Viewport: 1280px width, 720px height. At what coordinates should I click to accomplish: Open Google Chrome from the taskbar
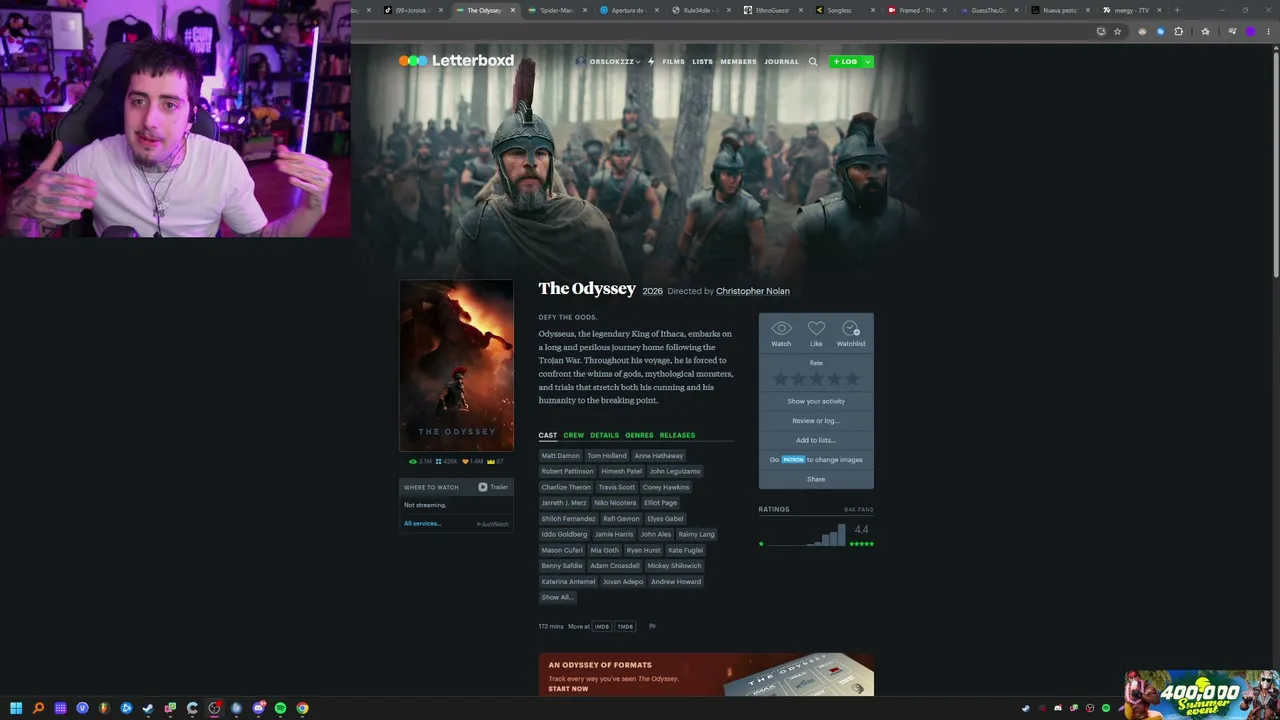coord(302,708)
